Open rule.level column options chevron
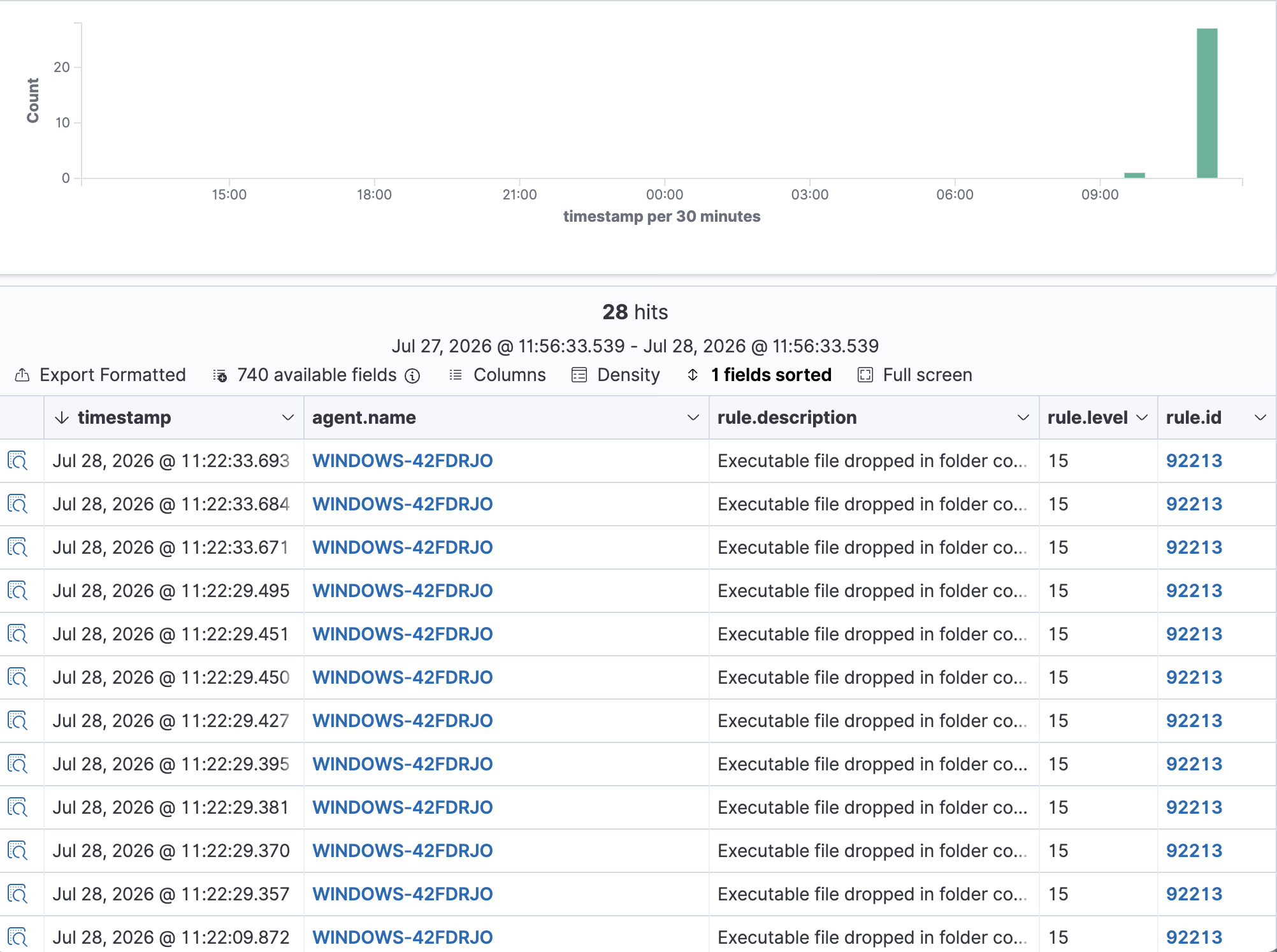This screenshot has height=952, width=1277. click(x=1142, y=418)
